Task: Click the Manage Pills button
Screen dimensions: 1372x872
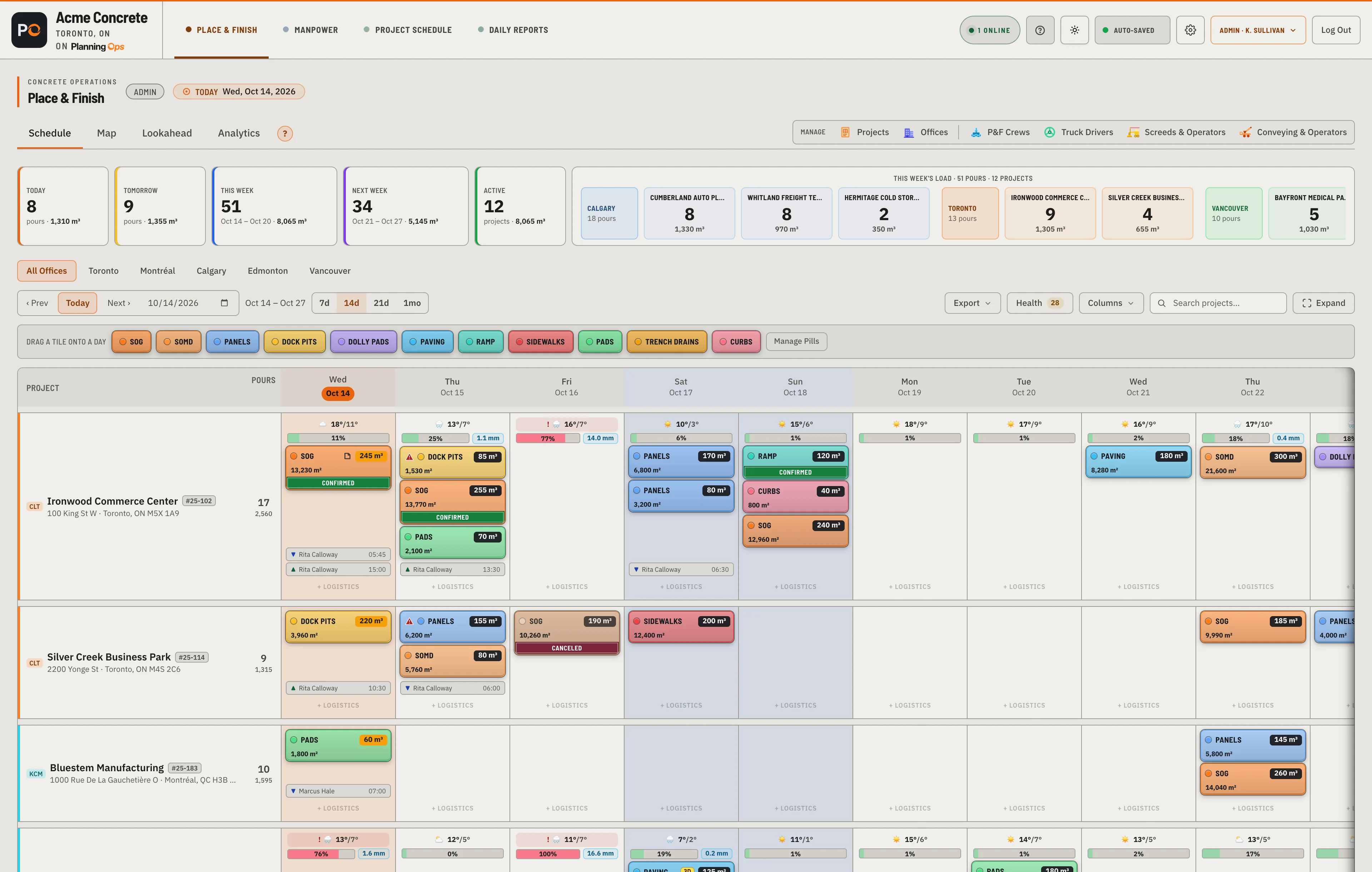Action: pyautogui.click(x=796, y=341)
